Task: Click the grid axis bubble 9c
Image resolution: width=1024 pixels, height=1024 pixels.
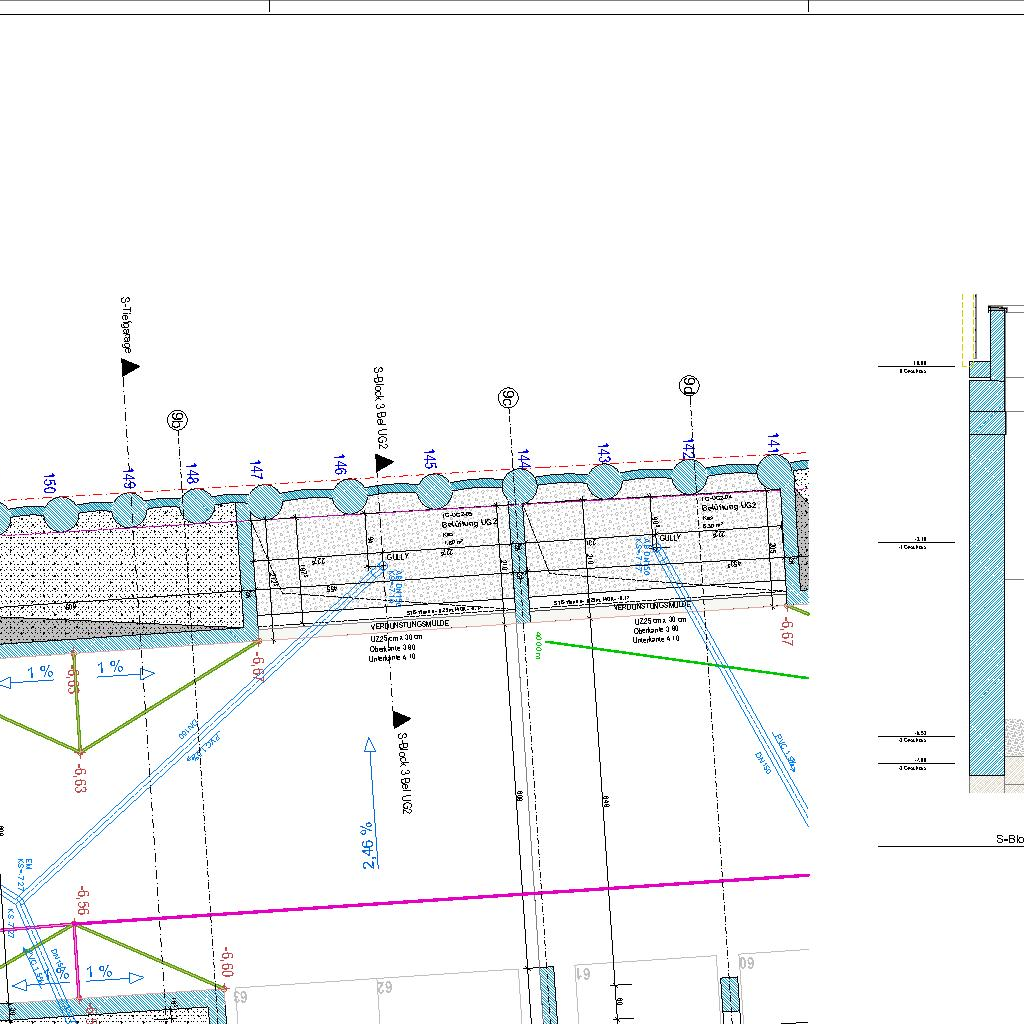Action: click(x=508, y=398)
